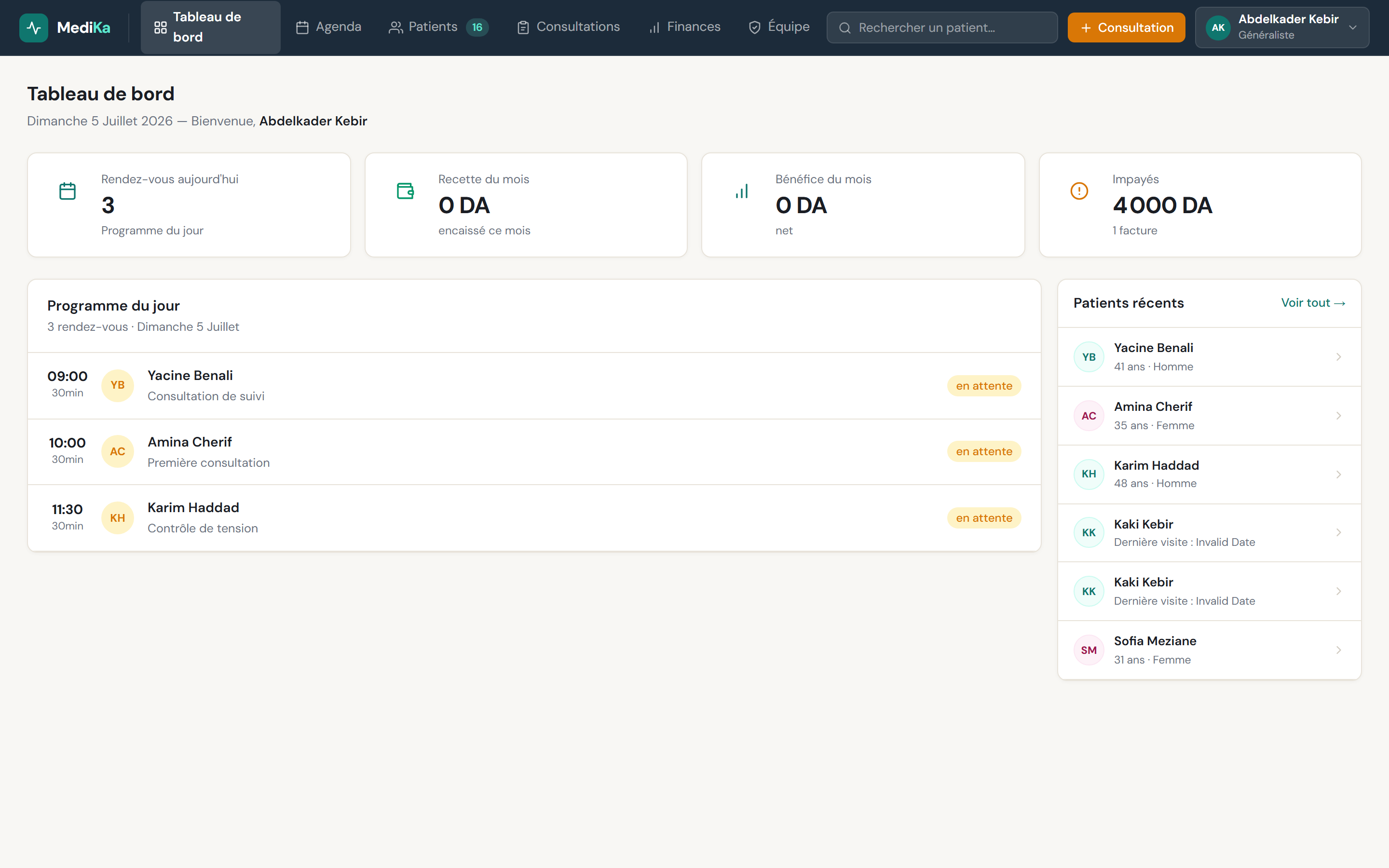Click the YB avatar in the 09:00 appointment
Viewport: 1389px width, 868px height.
118,385
